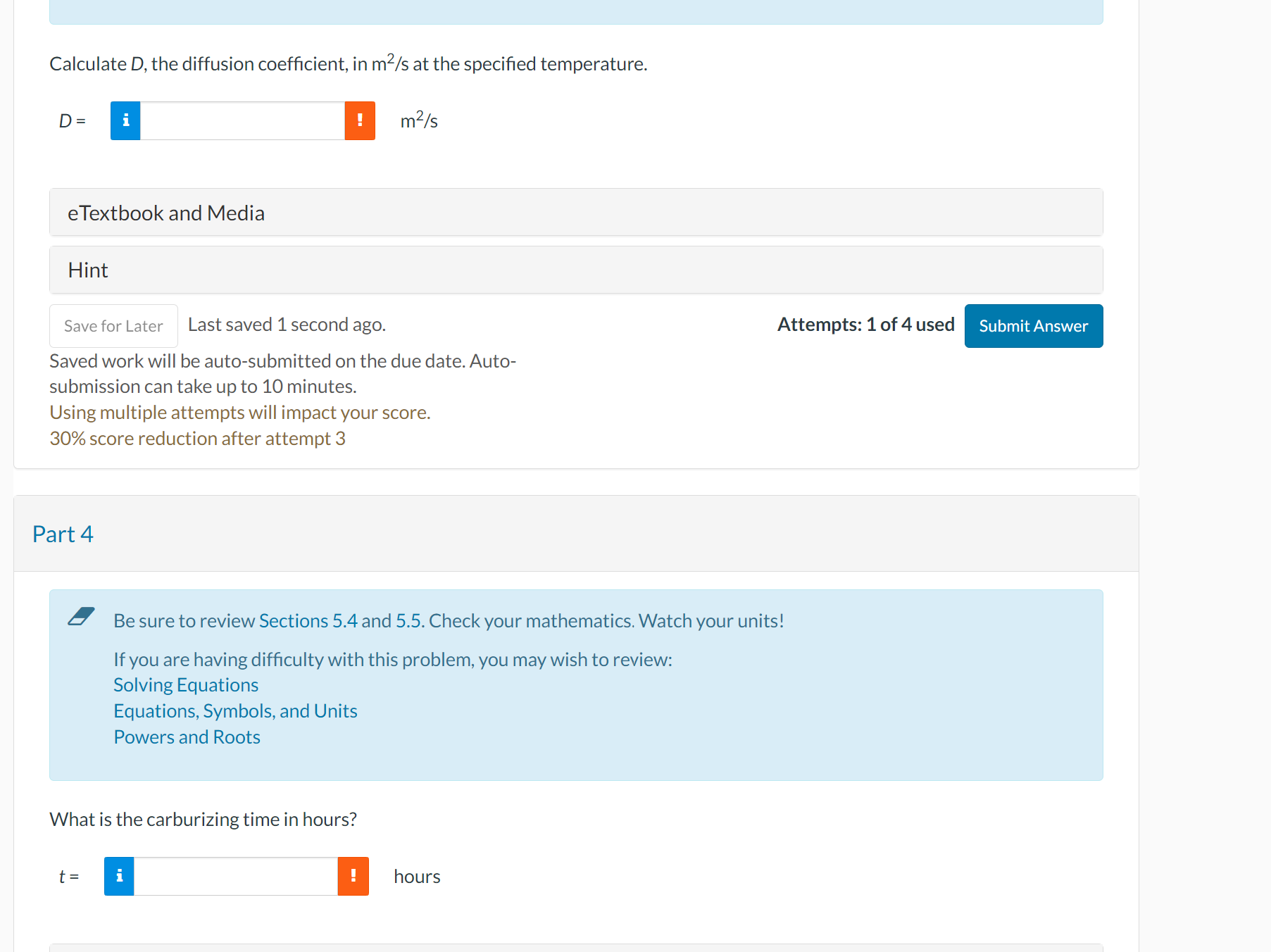This screenshot has height=952, width=1271.
Task: Select the Part 4 section header
Action: (x=63, y=534)
